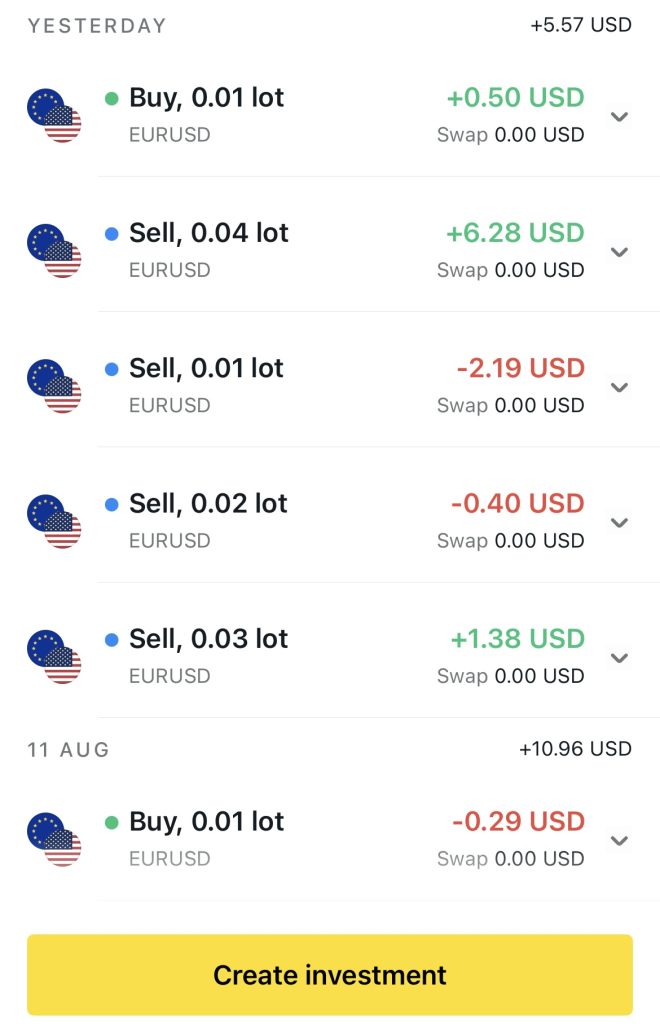Click EURUSD flag icon on -2.19 USD trade
Viewport: 660px width, 1024px height.
(54, 386)
